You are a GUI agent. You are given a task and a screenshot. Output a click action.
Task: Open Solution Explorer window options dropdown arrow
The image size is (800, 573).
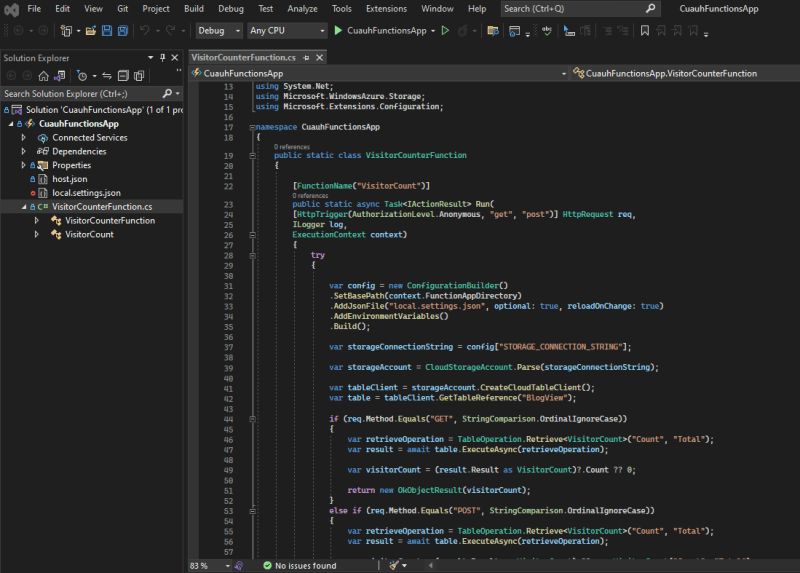tap(151, 58)
